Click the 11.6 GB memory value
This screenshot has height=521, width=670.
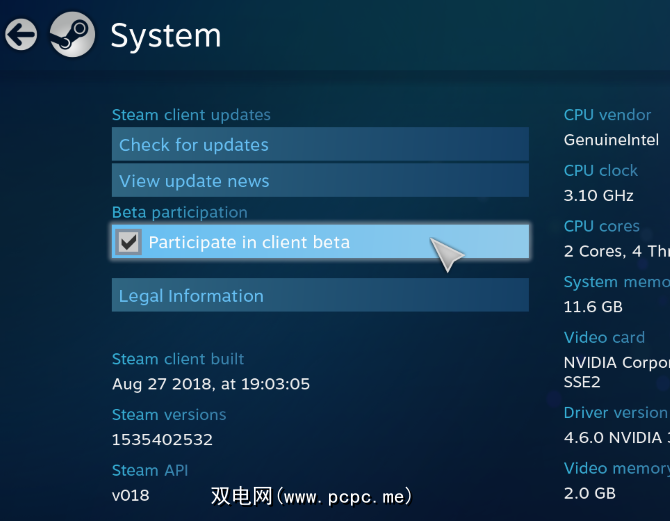click(x=593, y=307)
